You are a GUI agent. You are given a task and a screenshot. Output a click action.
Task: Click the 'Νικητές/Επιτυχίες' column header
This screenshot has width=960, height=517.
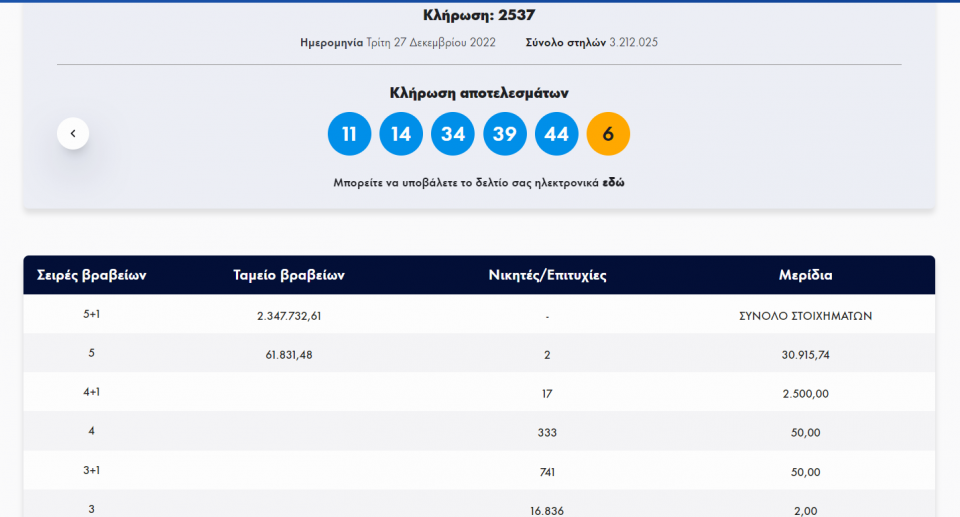coord(547,275)
